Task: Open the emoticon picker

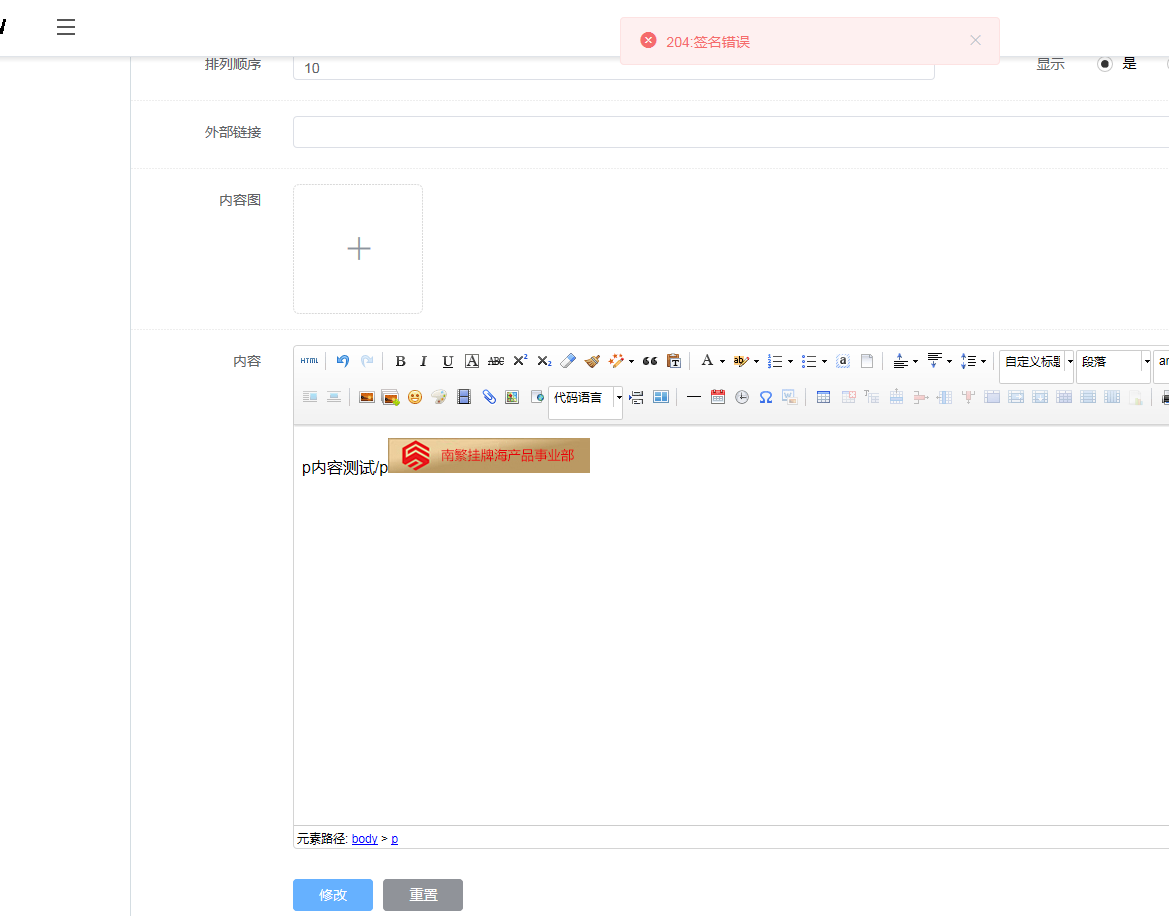Action: [415, 397]
